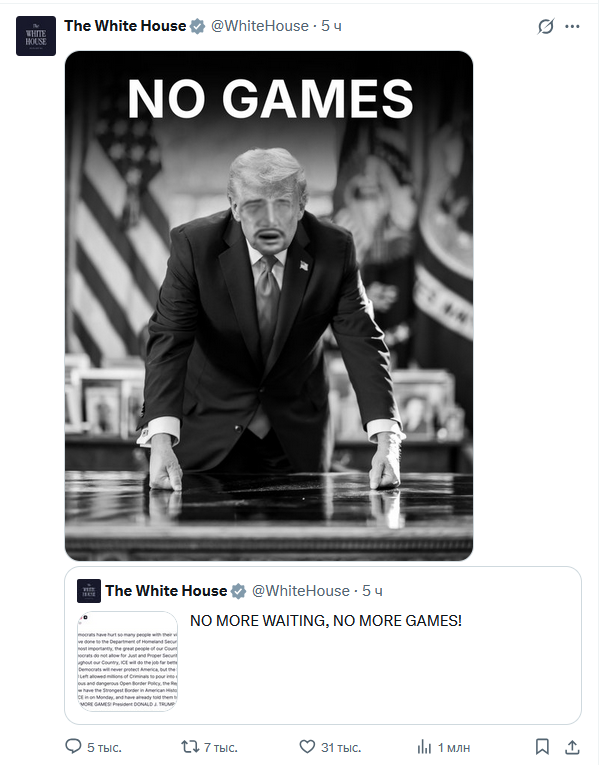Screen dimensions: 608x765
Task: Click the 7 тыс. reposts count
Action: (x=221, y=747)
